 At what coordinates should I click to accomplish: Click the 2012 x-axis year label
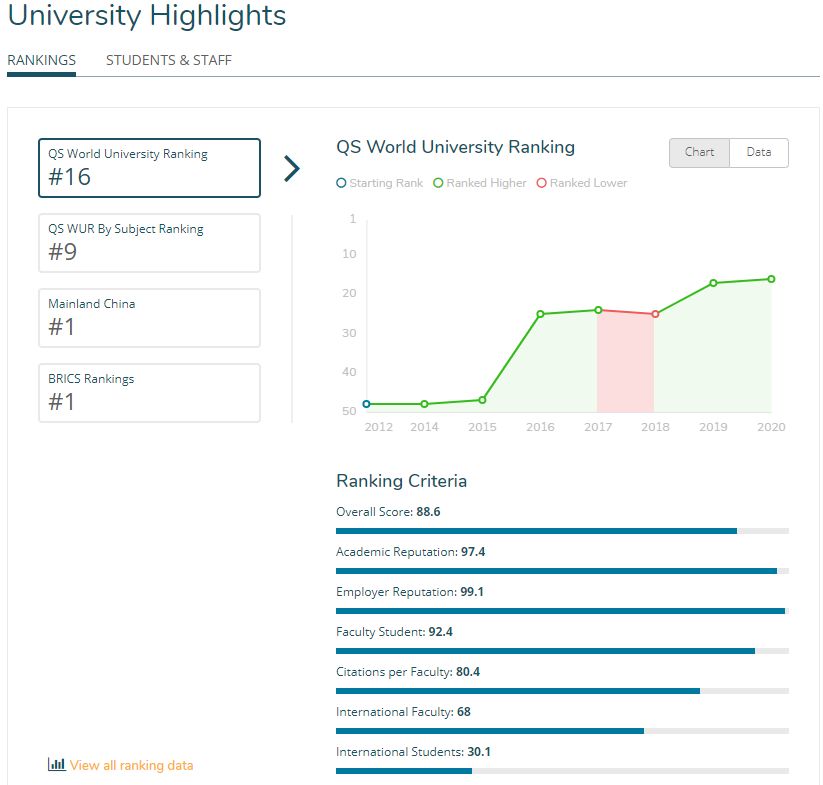pos(378,427)
